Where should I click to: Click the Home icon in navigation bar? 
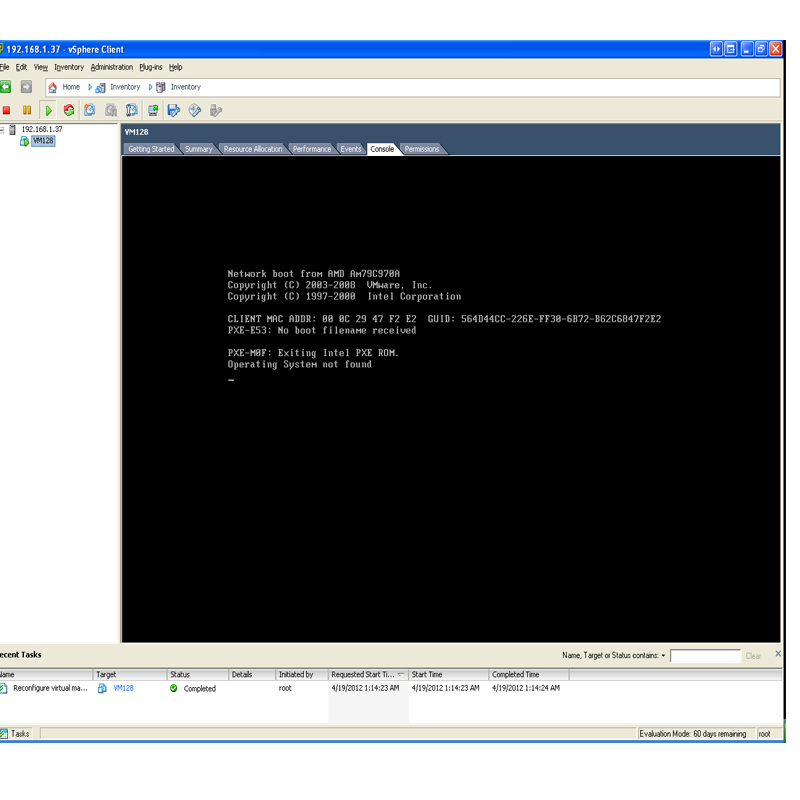click(52, 86)
